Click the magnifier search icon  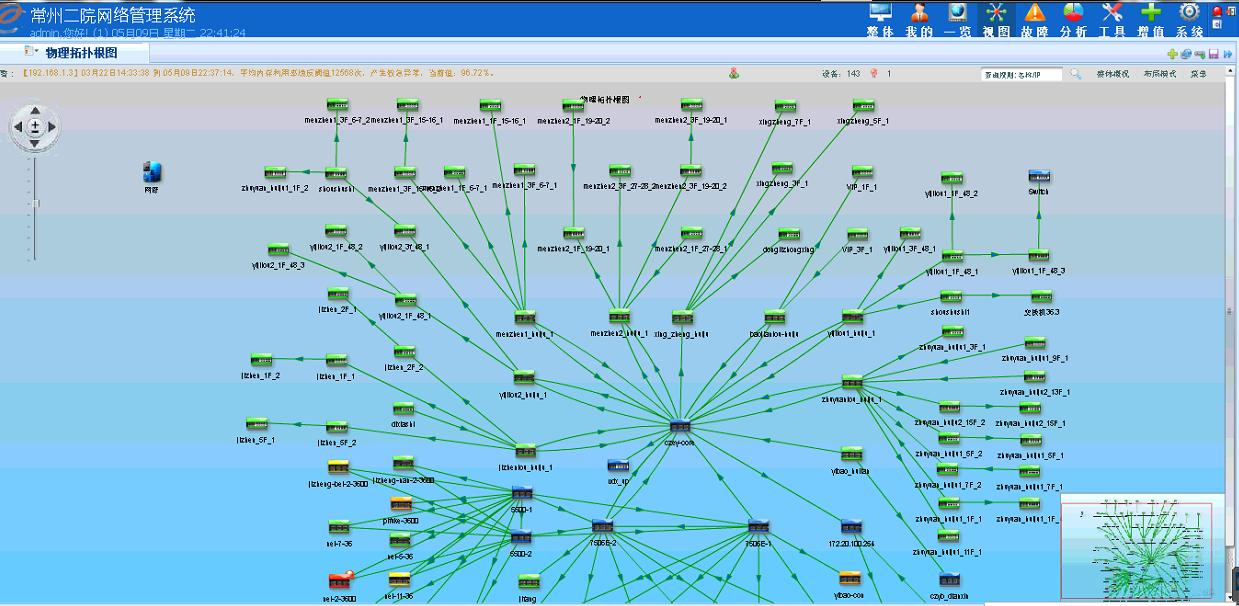(1076, 74)
